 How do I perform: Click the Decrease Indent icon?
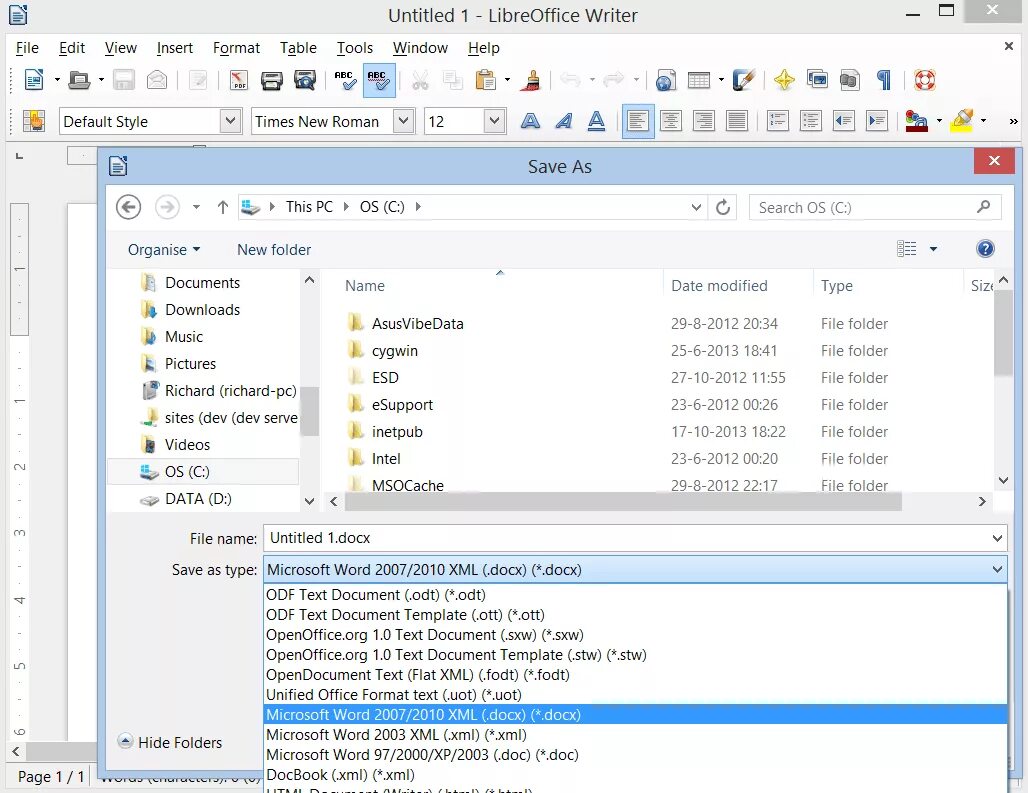[x=844, y=121]
